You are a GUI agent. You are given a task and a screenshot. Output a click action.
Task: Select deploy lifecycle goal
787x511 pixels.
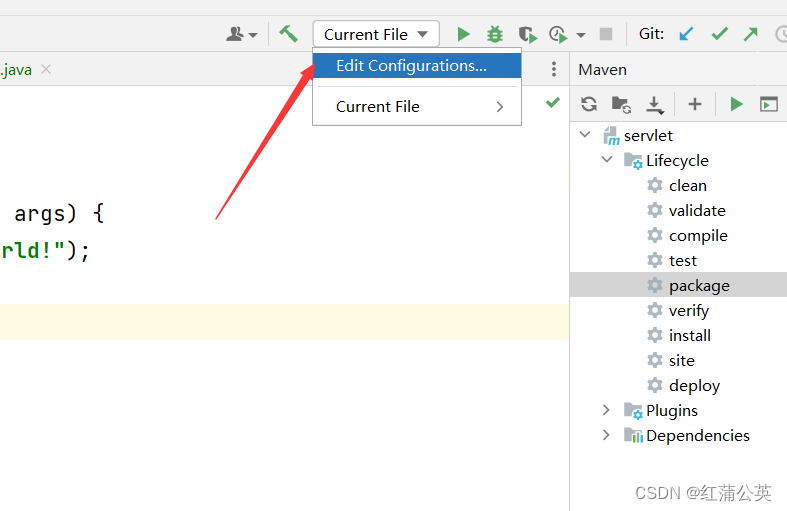point(694,386)
